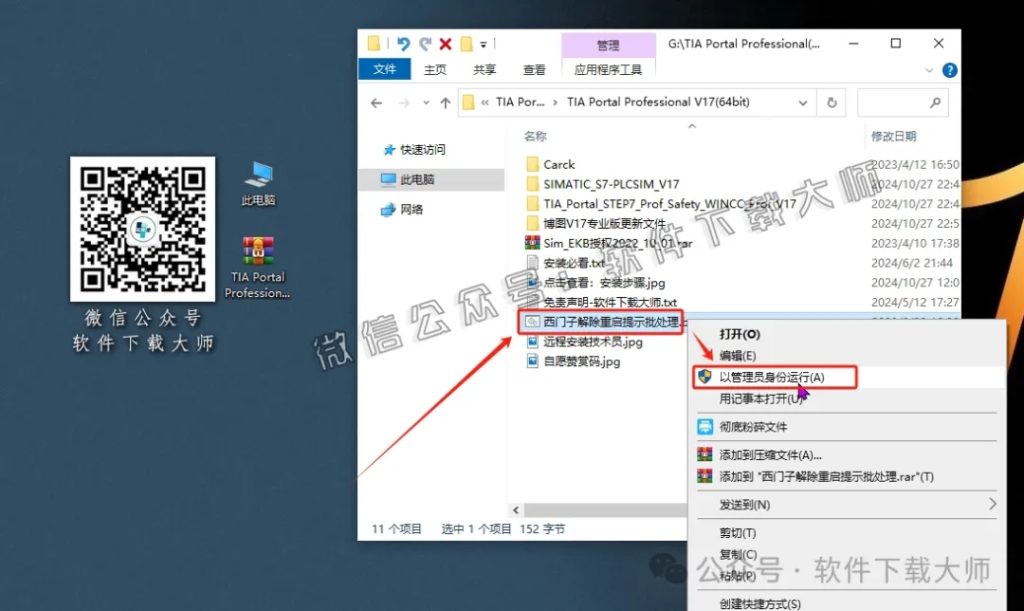Open the 安装必看.txt text file
Image resolution: width=1024 pixels, height=611 pixels.
point(569,262)
